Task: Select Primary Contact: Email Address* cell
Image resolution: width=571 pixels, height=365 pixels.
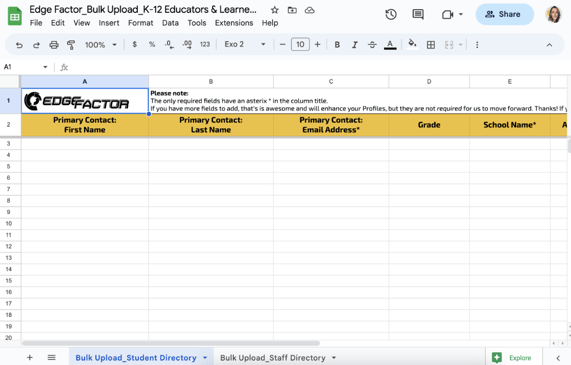Action: (x=331, y=125)
